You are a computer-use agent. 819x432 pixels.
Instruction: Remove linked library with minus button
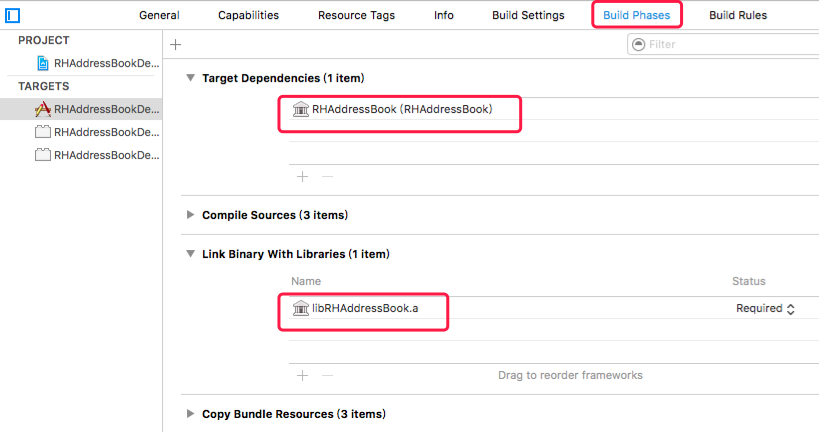(326, 375)
